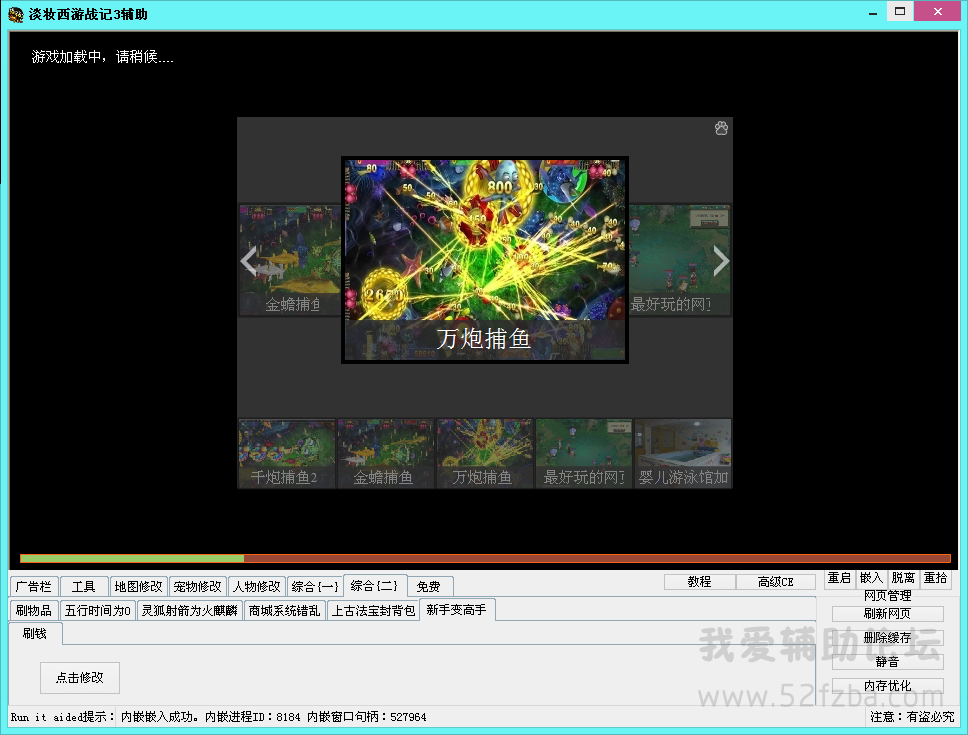Select the 商城系统错乱 sub-tab
The width and height of the screenshot is (968, 735).
(284, 610)
